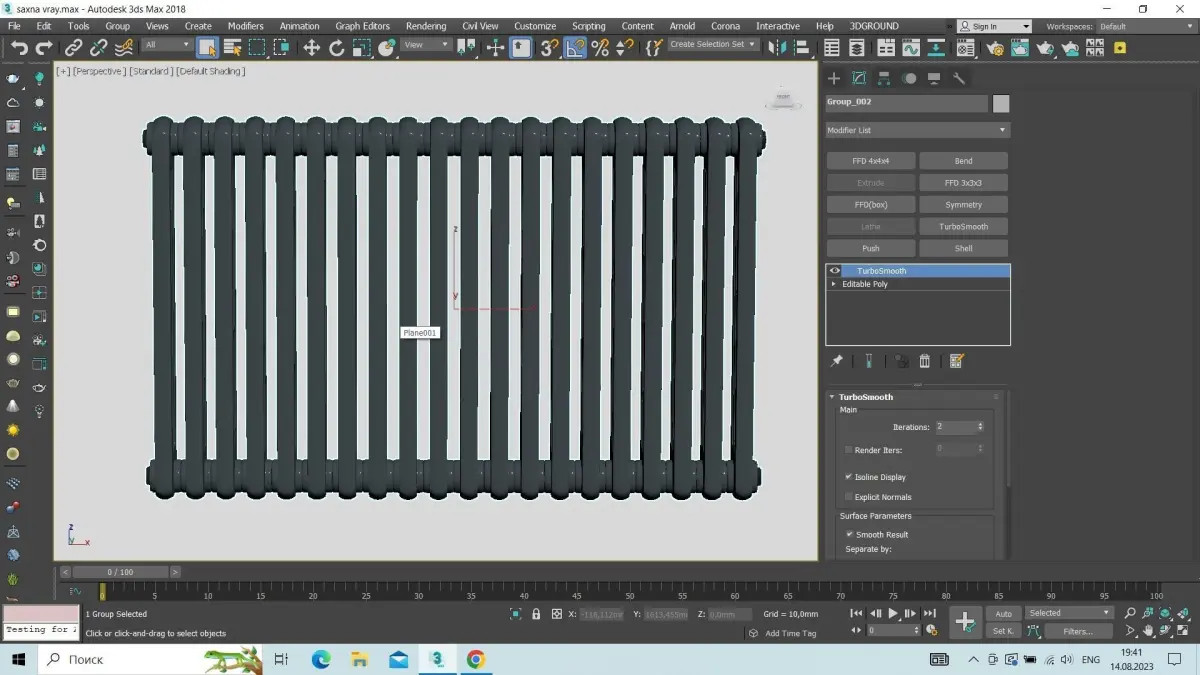Click the Time Configuration icon
This screenshot has width=1200, height=675.
(x=932, y=631)
